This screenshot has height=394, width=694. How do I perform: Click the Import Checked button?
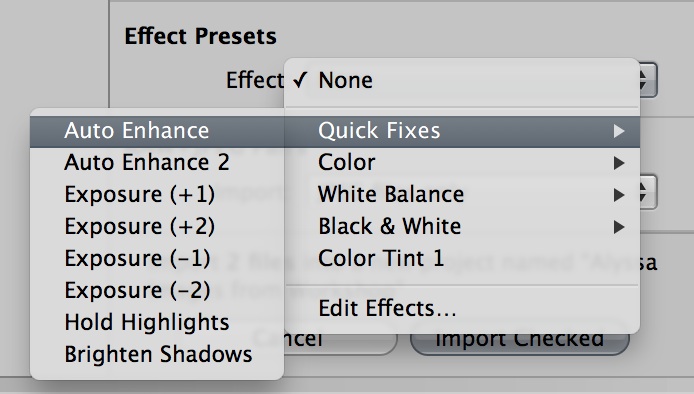pos(520,340)
